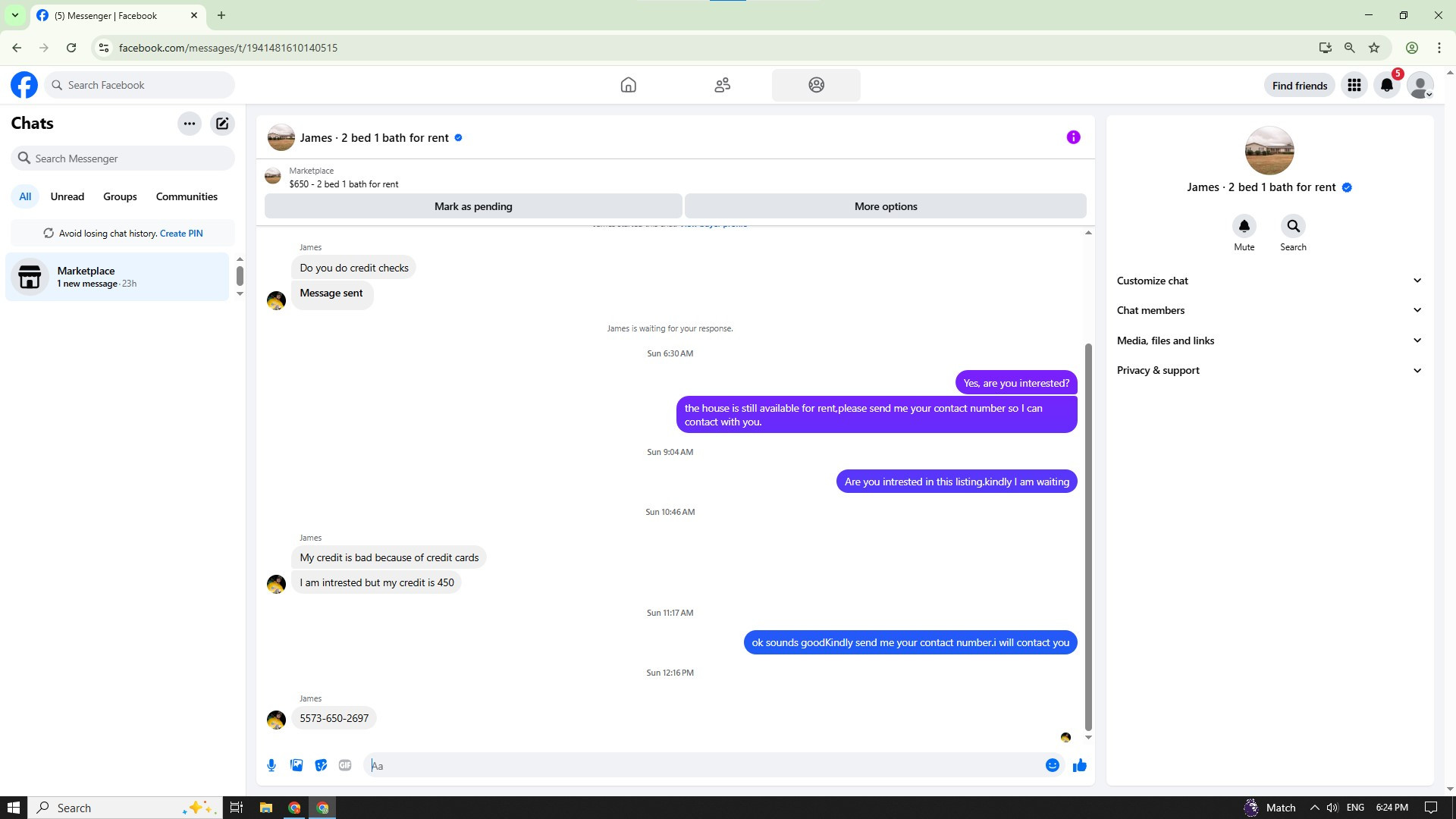This screenshot has width=1456, height=819.
Task: Start a new message with compose icon
Action: click(222, 124)
